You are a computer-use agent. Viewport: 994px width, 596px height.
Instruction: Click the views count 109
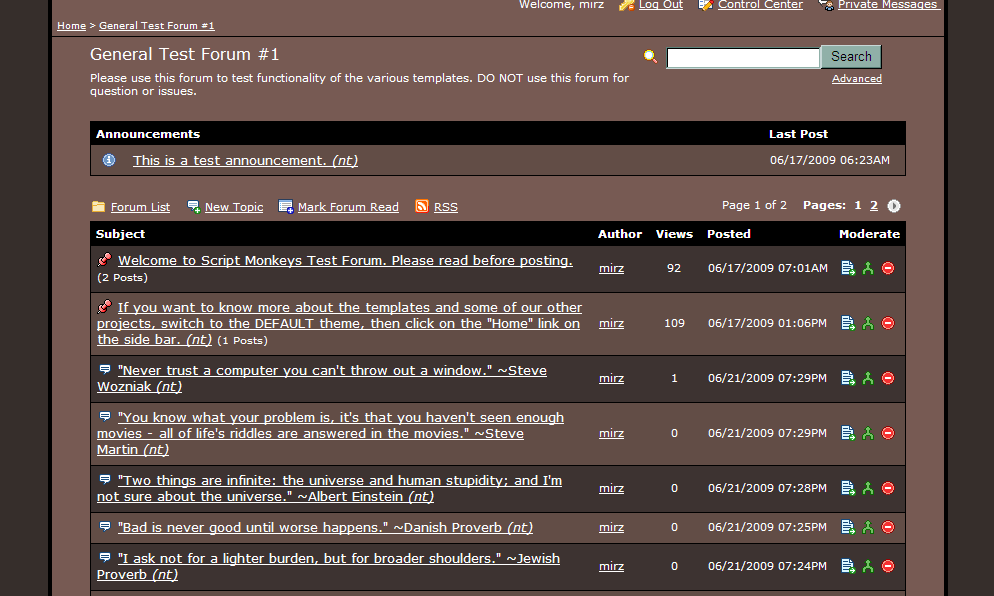click(674, 323)
